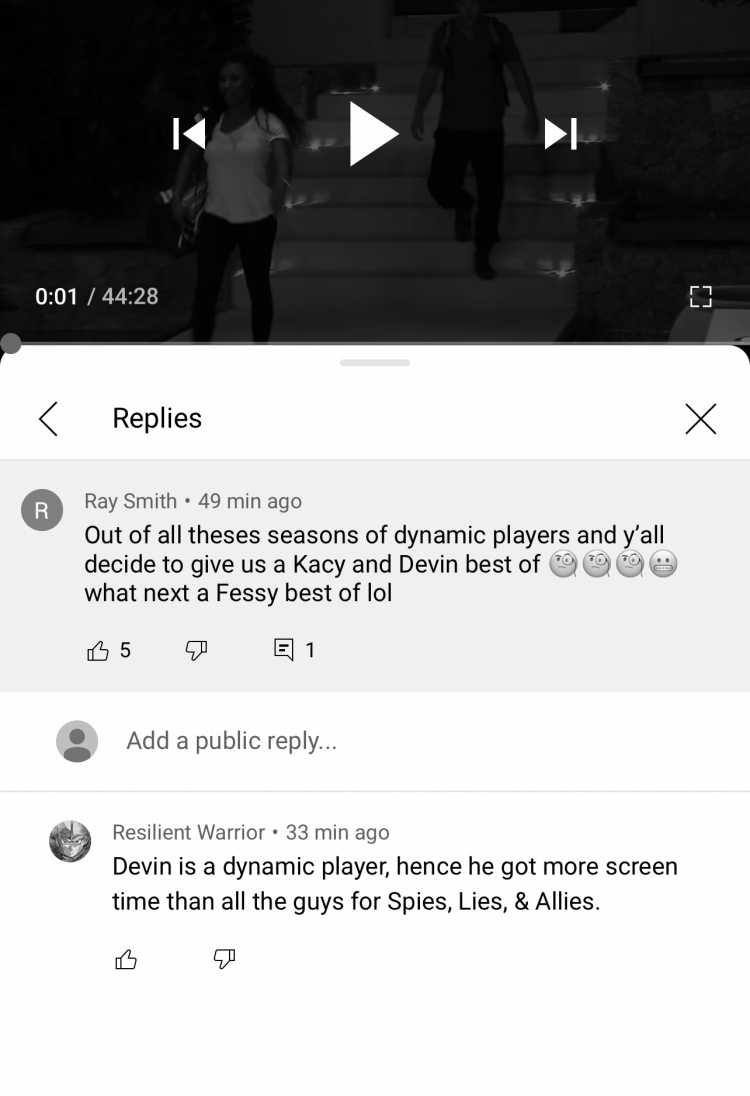The height and width of the screenshot is (1096, 750).
Task: Click the Resilient Warrior username
Action: 189,832
